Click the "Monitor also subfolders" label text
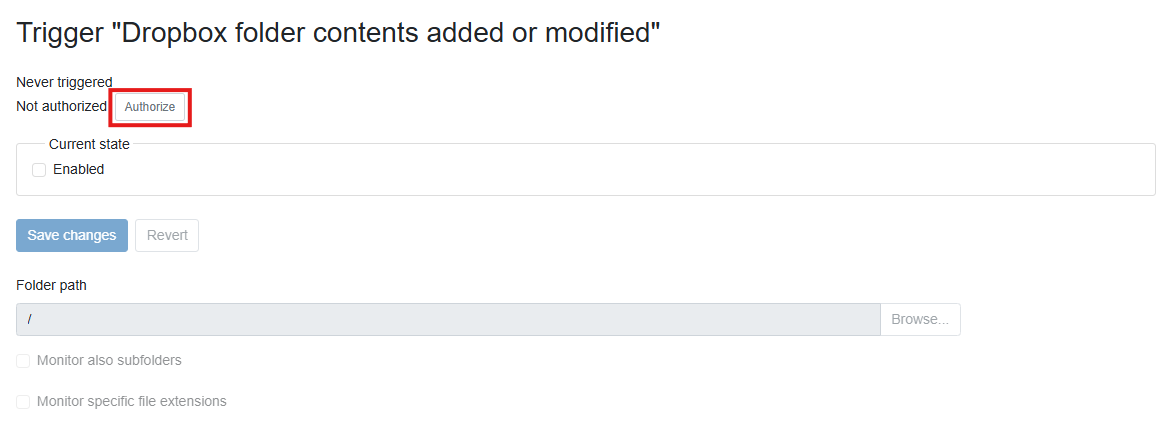Screen dimensions: 1172x435 [x=109, y=360]
